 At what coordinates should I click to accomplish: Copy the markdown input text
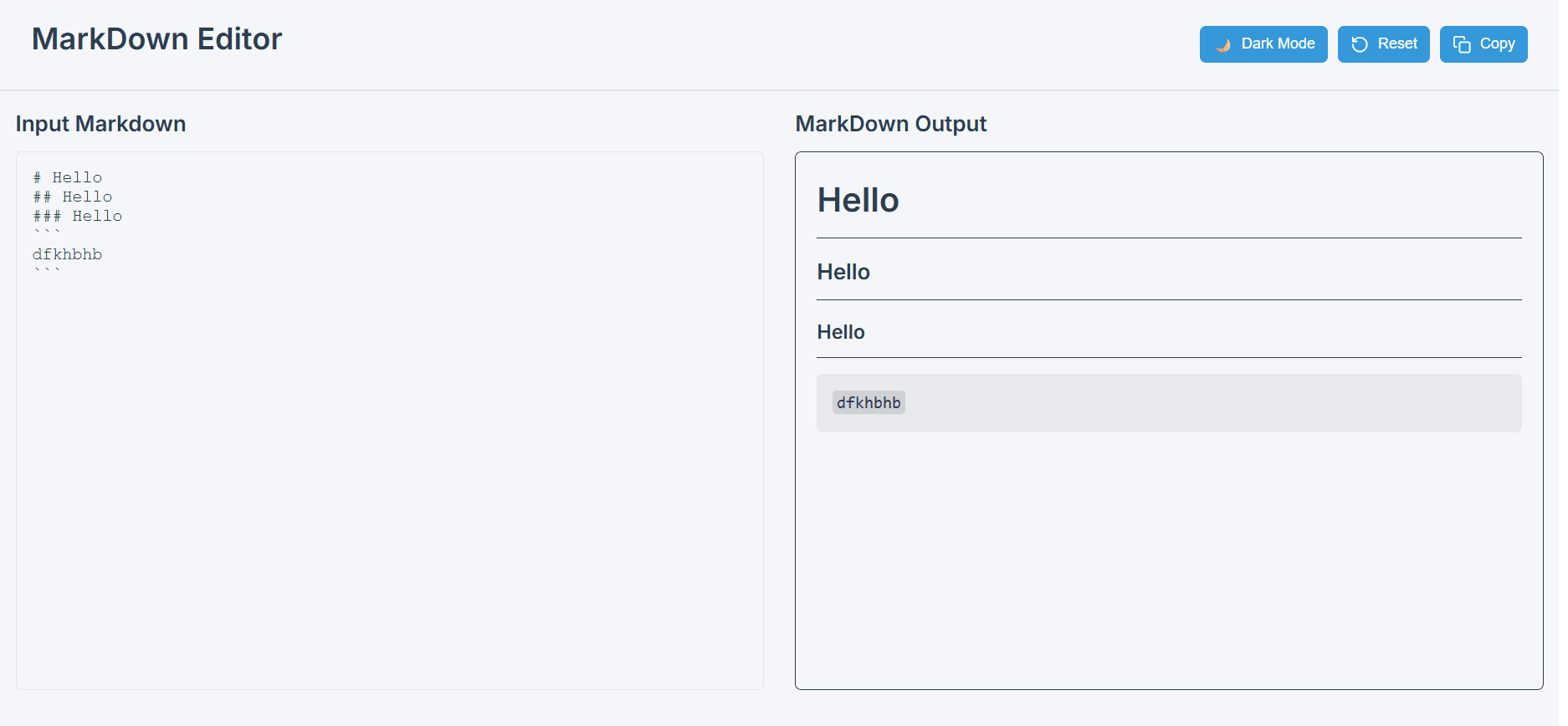1483,44
